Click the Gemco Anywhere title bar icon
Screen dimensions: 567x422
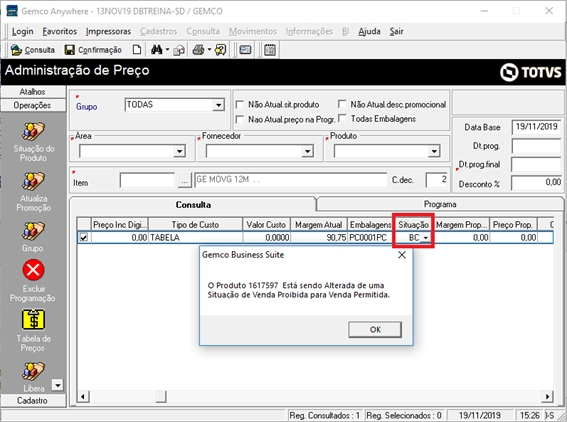(12, 11)
